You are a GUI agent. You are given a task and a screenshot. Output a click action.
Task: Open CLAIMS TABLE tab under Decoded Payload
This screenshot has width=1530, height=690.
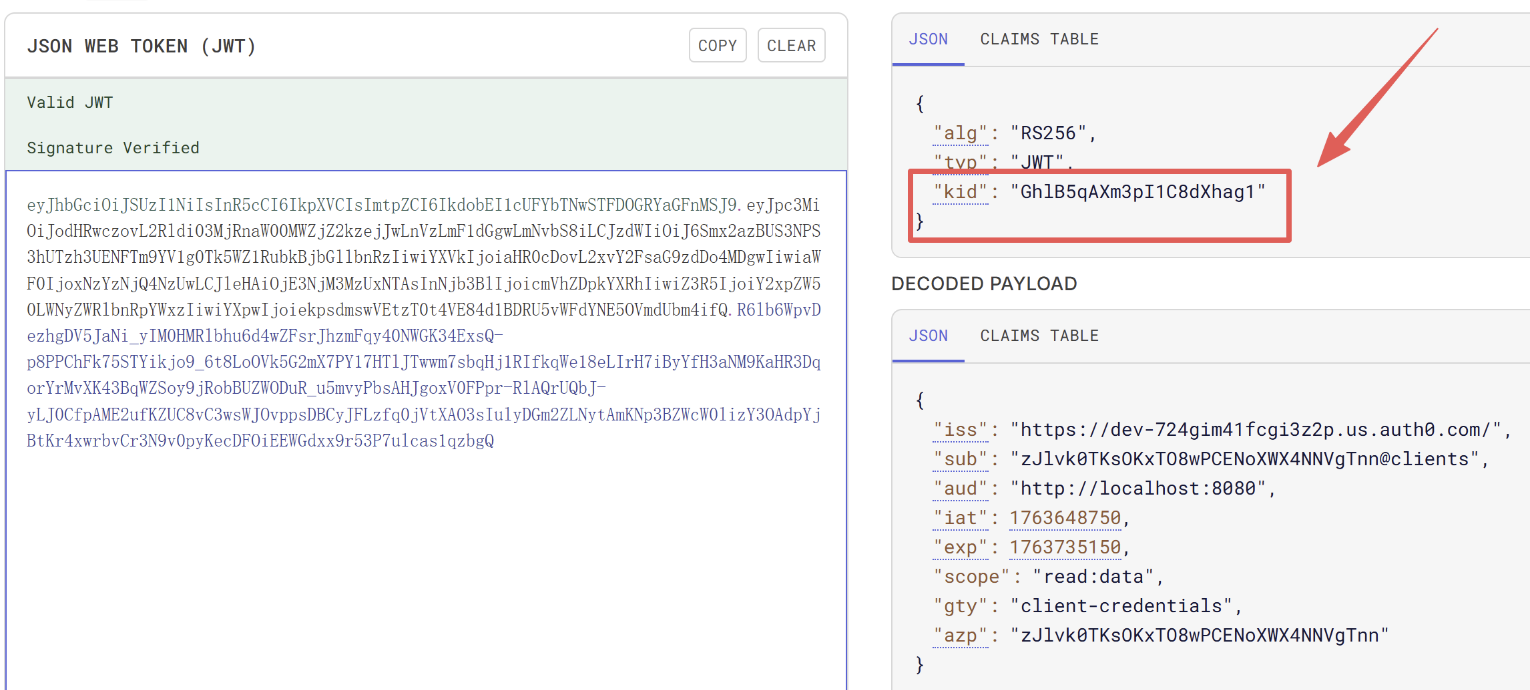1039,335
